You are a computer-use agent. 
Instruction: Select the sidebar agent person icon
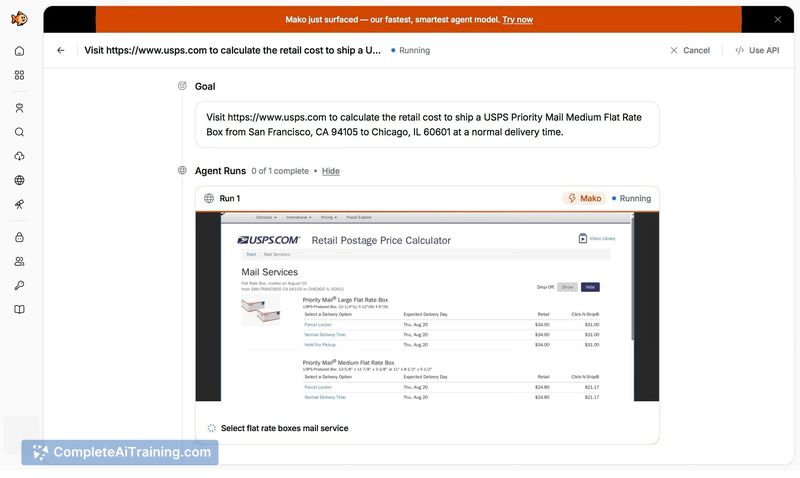[x=19, y=108]
